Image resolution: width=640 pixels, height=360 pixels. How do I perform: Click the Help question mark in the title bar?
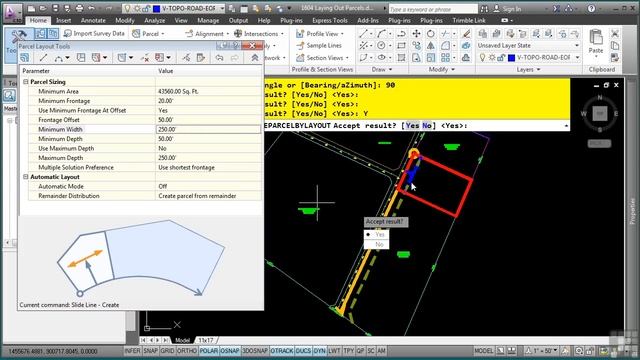591,8
